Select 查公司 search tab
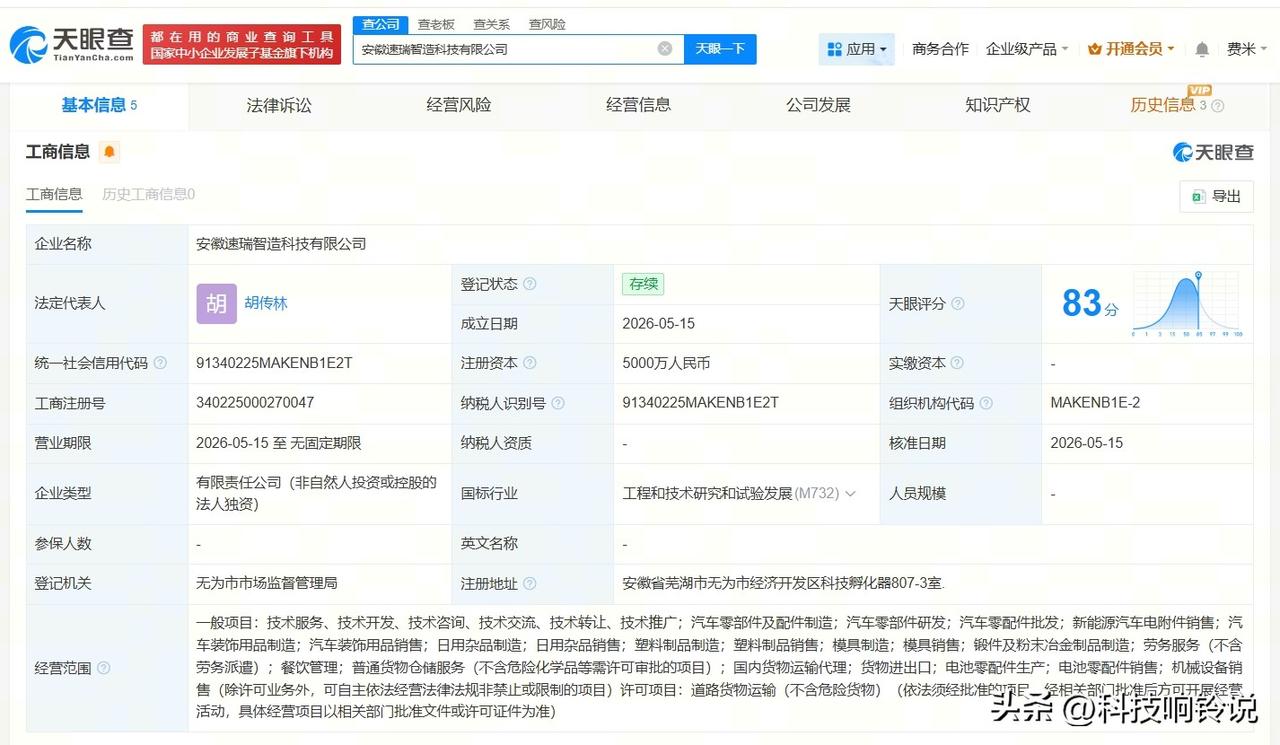Image resolution: width=1280 pixels, height=745 pixels. pyautogui.click(x=380, y=24)
